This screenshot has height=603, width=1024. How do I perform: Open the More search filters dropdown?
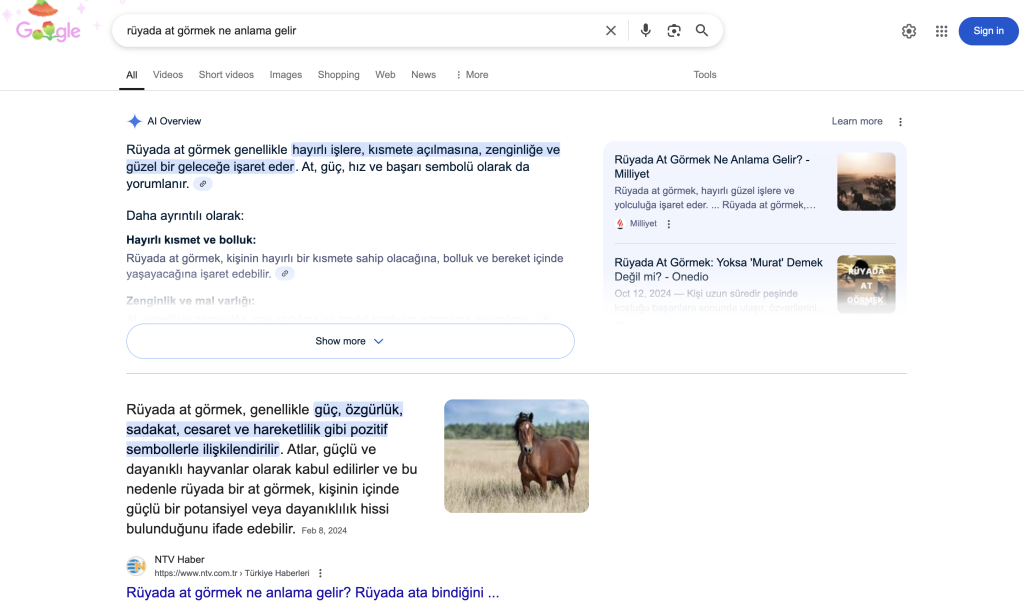pyautogui.click(x=472, y=75)
